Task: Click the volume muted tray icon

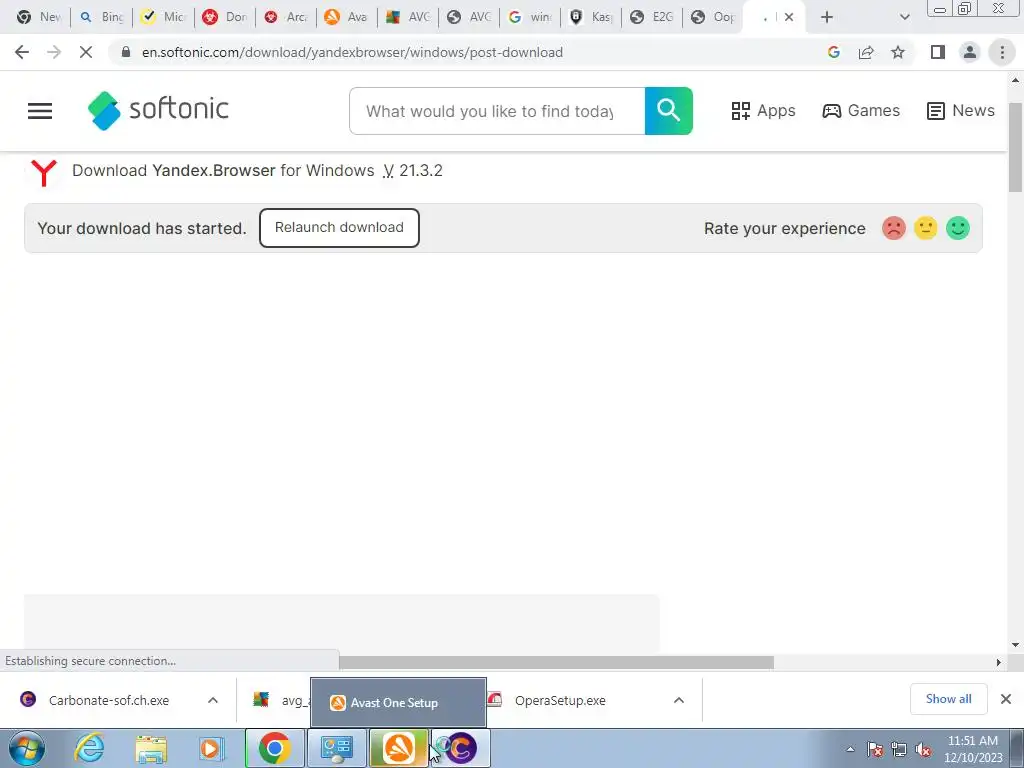Action: (923, 749)
